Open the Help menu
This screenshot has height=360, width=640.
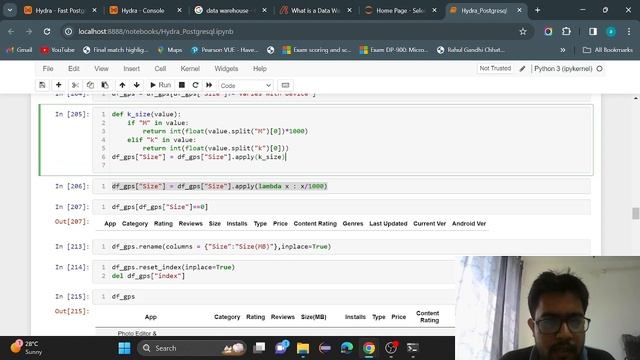(x=260, y=69)
